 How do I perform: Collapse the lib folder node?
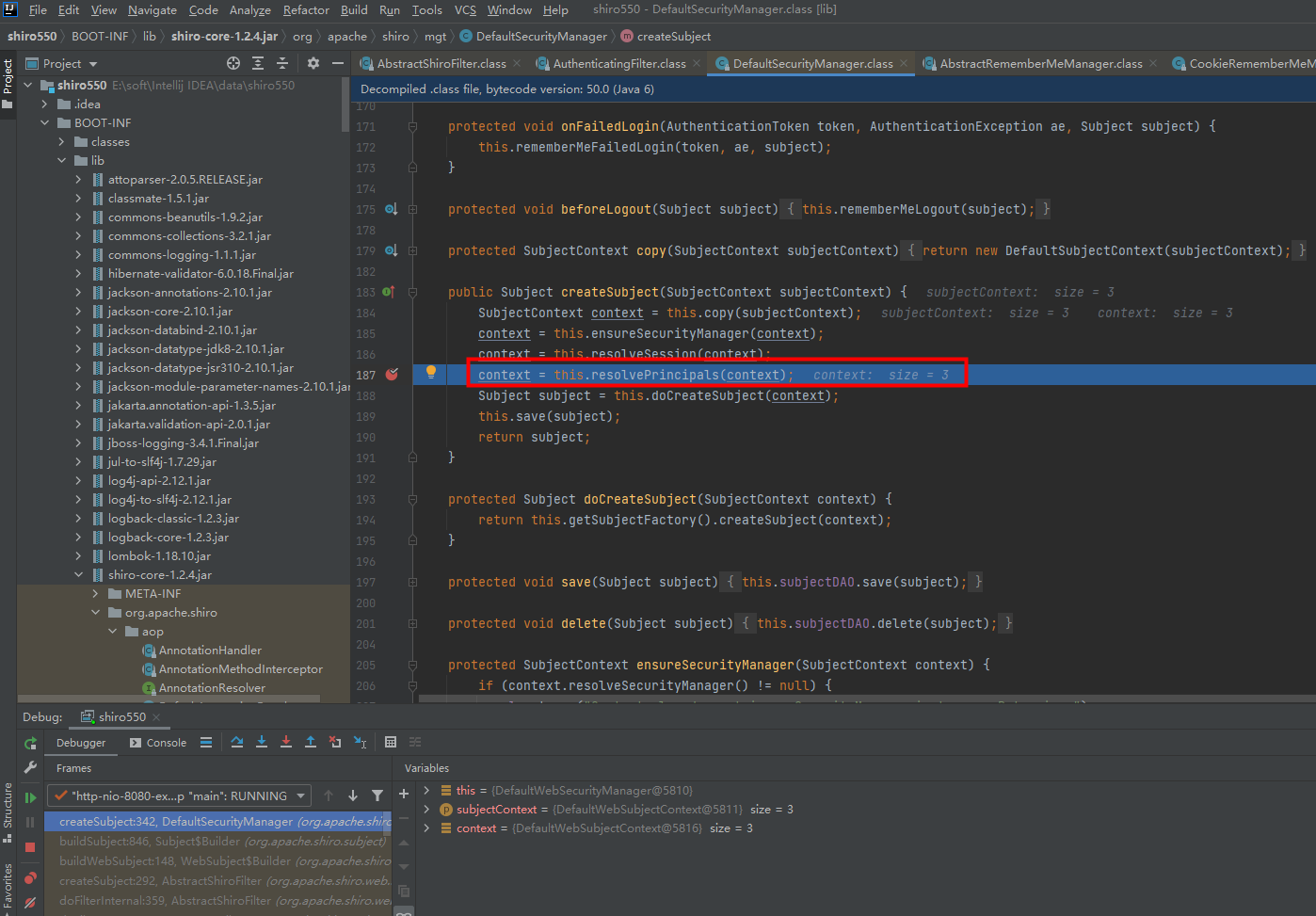62,160
